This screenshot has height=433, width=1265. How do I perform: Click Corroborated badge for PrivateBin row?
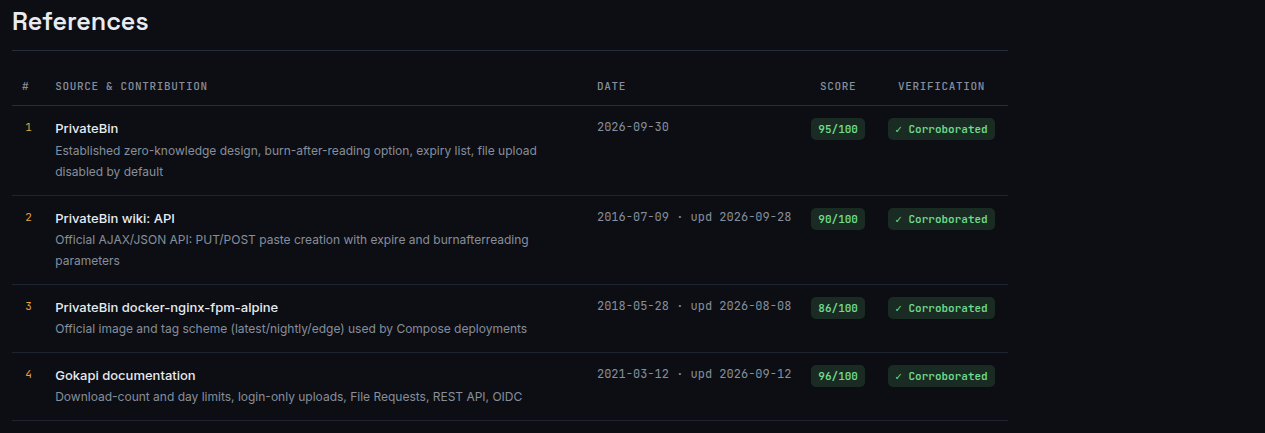[941, 129]
